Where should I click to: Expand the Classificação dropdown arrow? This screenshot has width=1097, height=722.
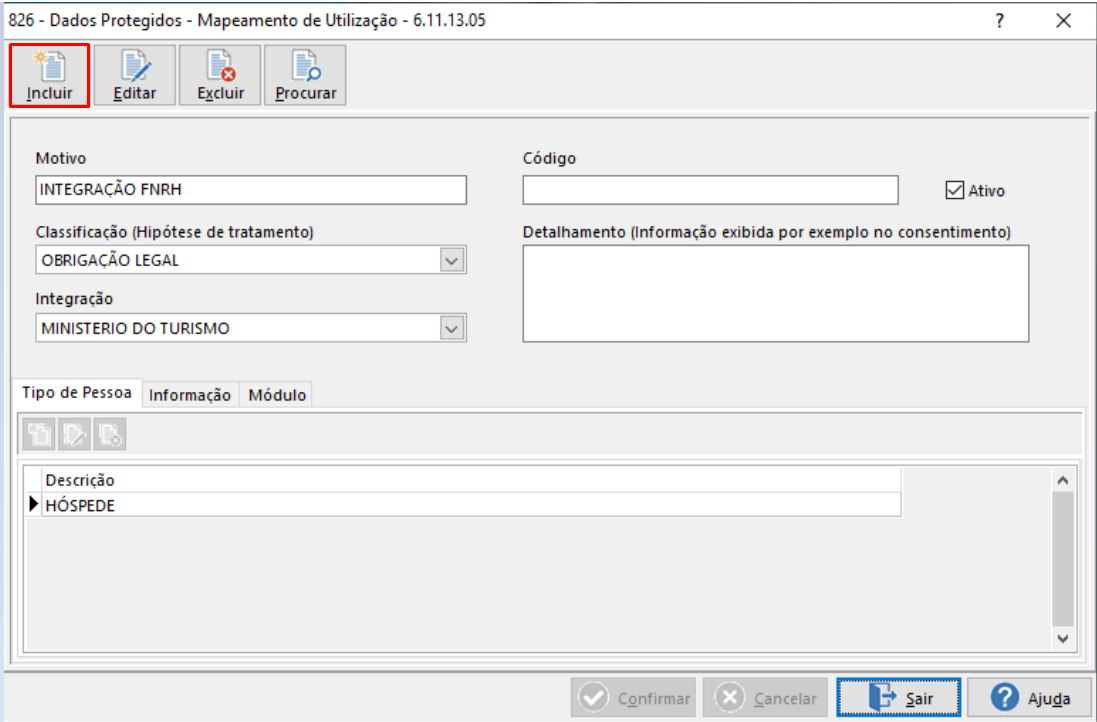click(452, 260)
